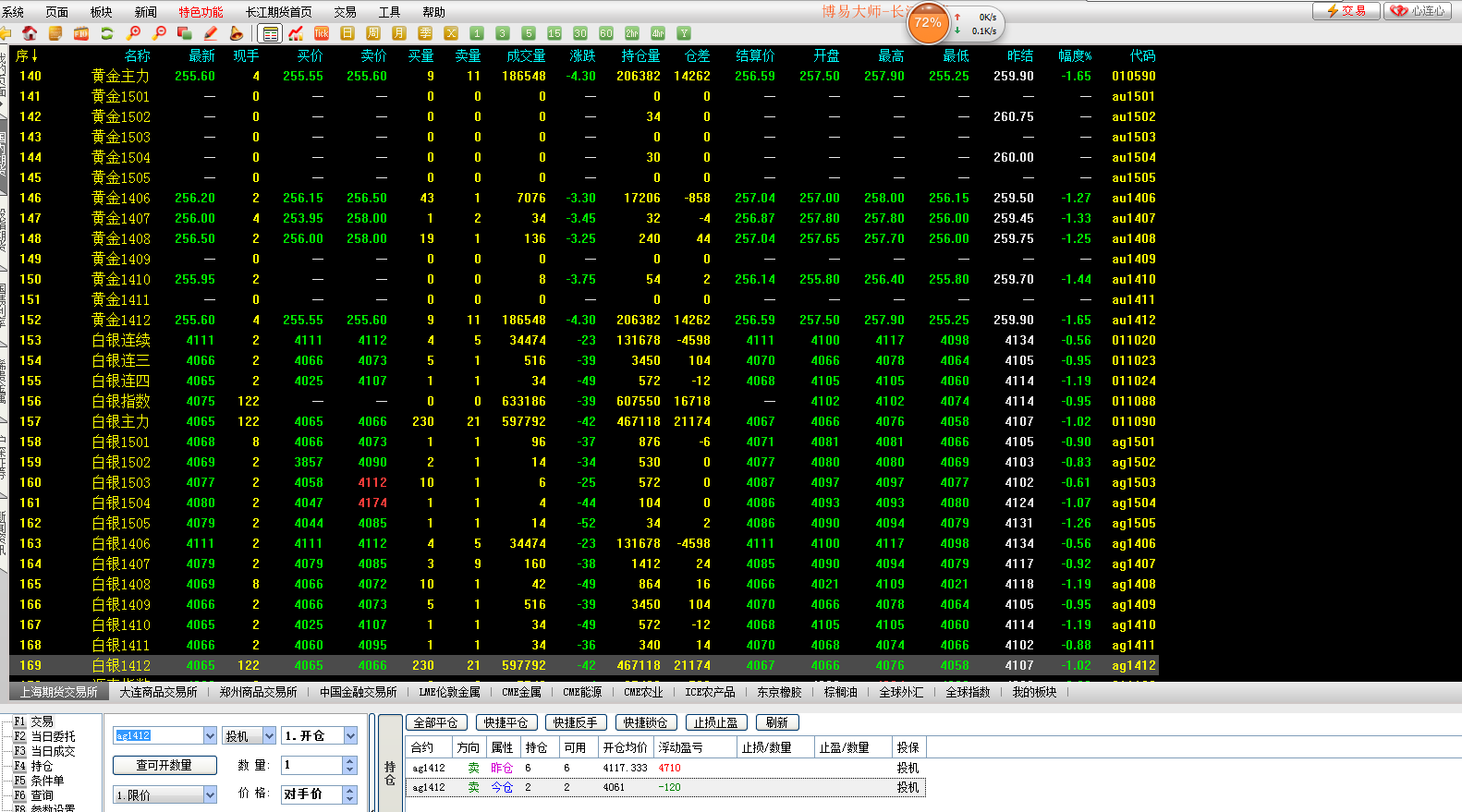Select the 15-minute period icon
Viewport: 1462px width, 812px height.
coord(554,33)
